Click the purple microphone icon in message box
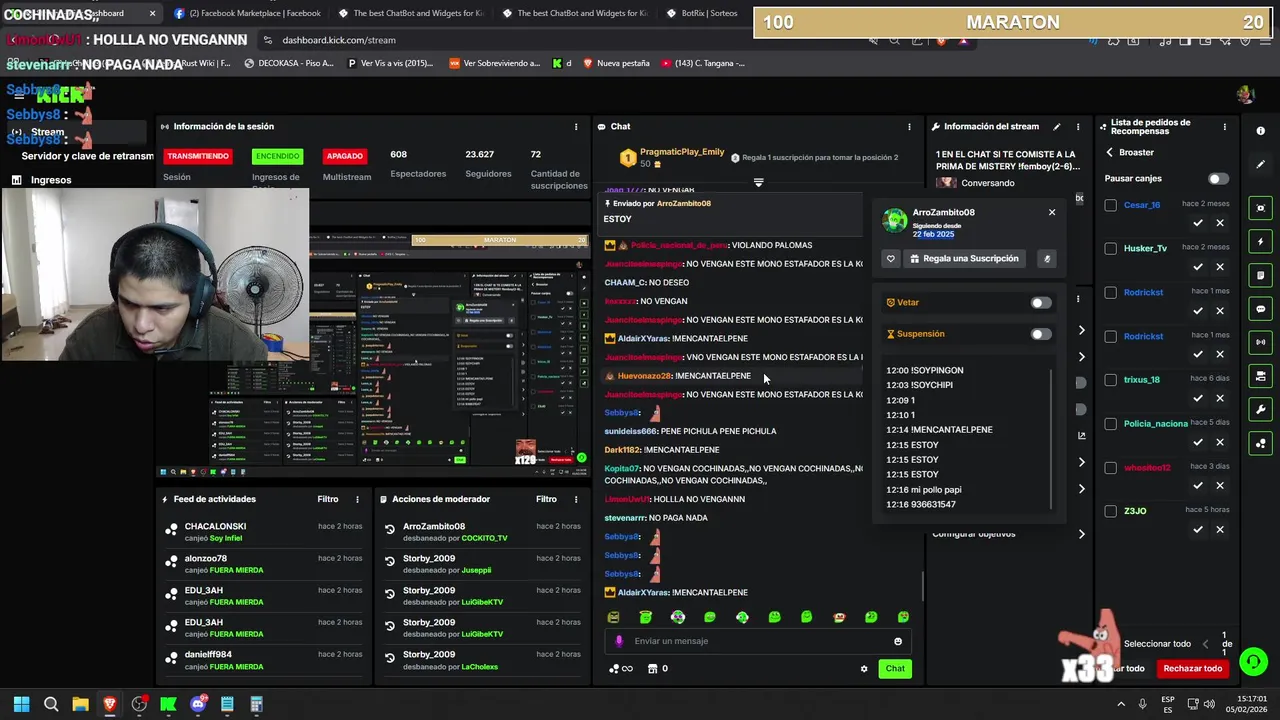Viewport: 1280px width, 720px height. click(x=619, y=641)
